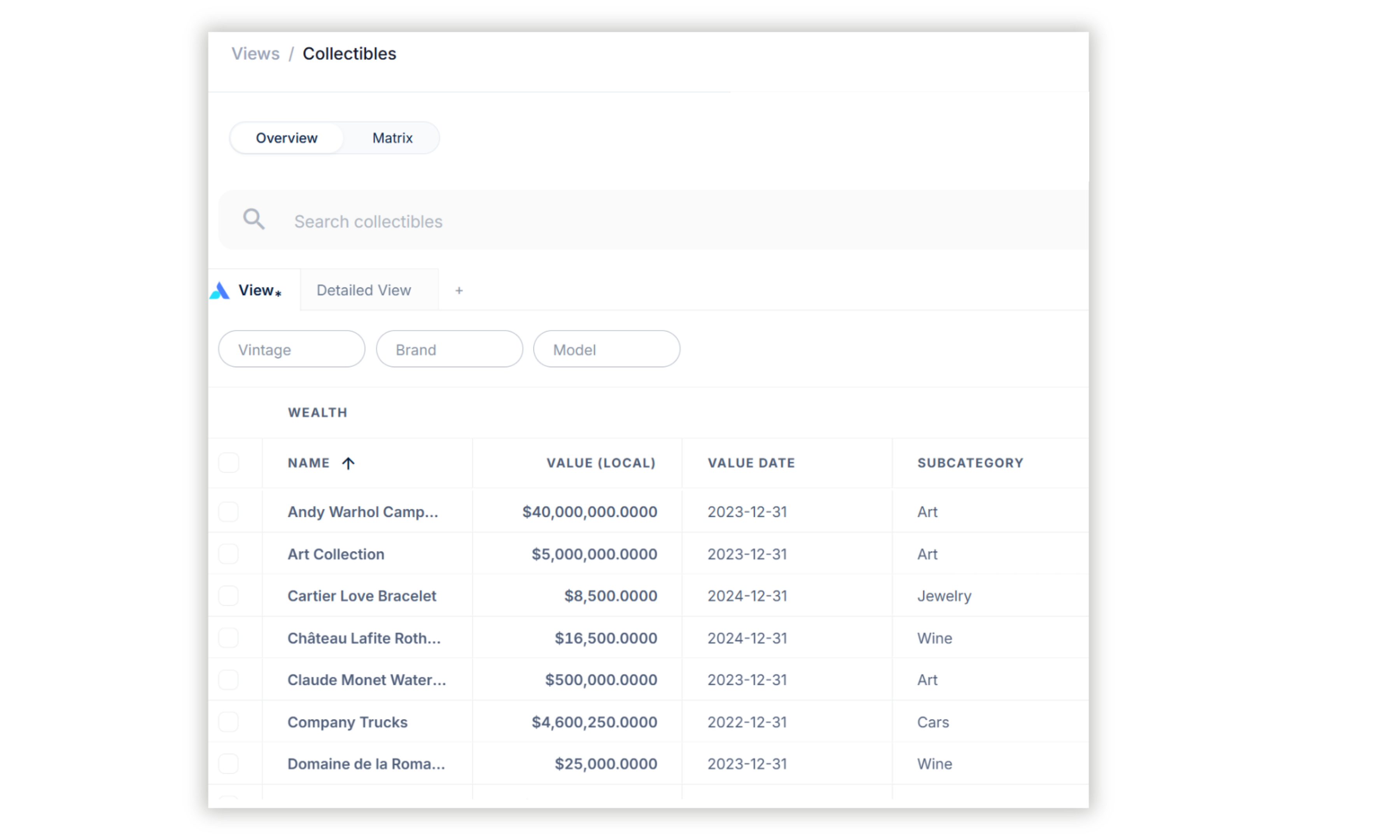
Task: Toggle the select-all checkbox in the header row
Action: point(229,463)
